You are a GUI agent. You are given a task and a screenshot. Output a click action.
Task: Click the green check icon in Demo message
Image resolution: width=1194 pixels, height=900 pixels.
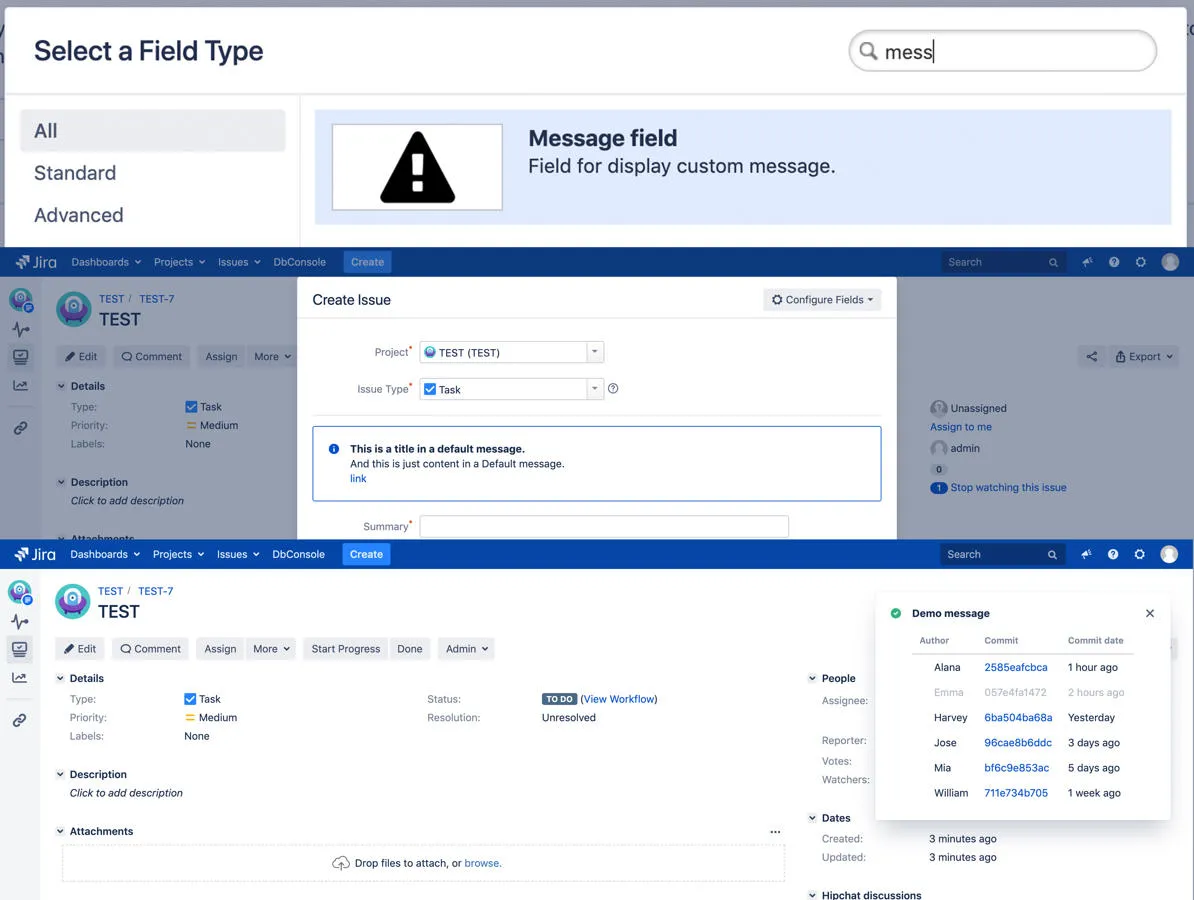tap(896, 613)
